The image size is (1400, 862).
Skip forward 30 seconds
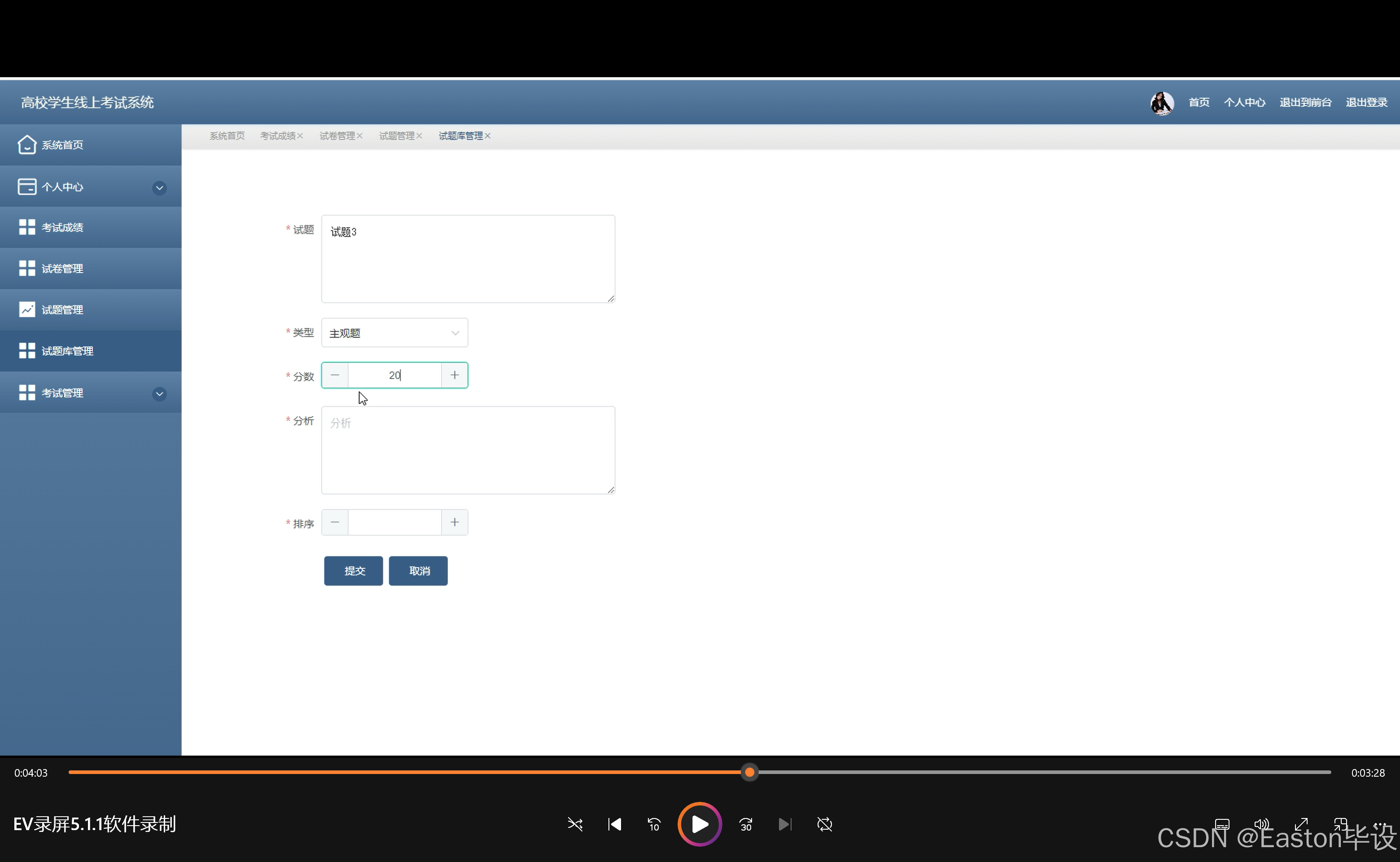pos(745,824)
